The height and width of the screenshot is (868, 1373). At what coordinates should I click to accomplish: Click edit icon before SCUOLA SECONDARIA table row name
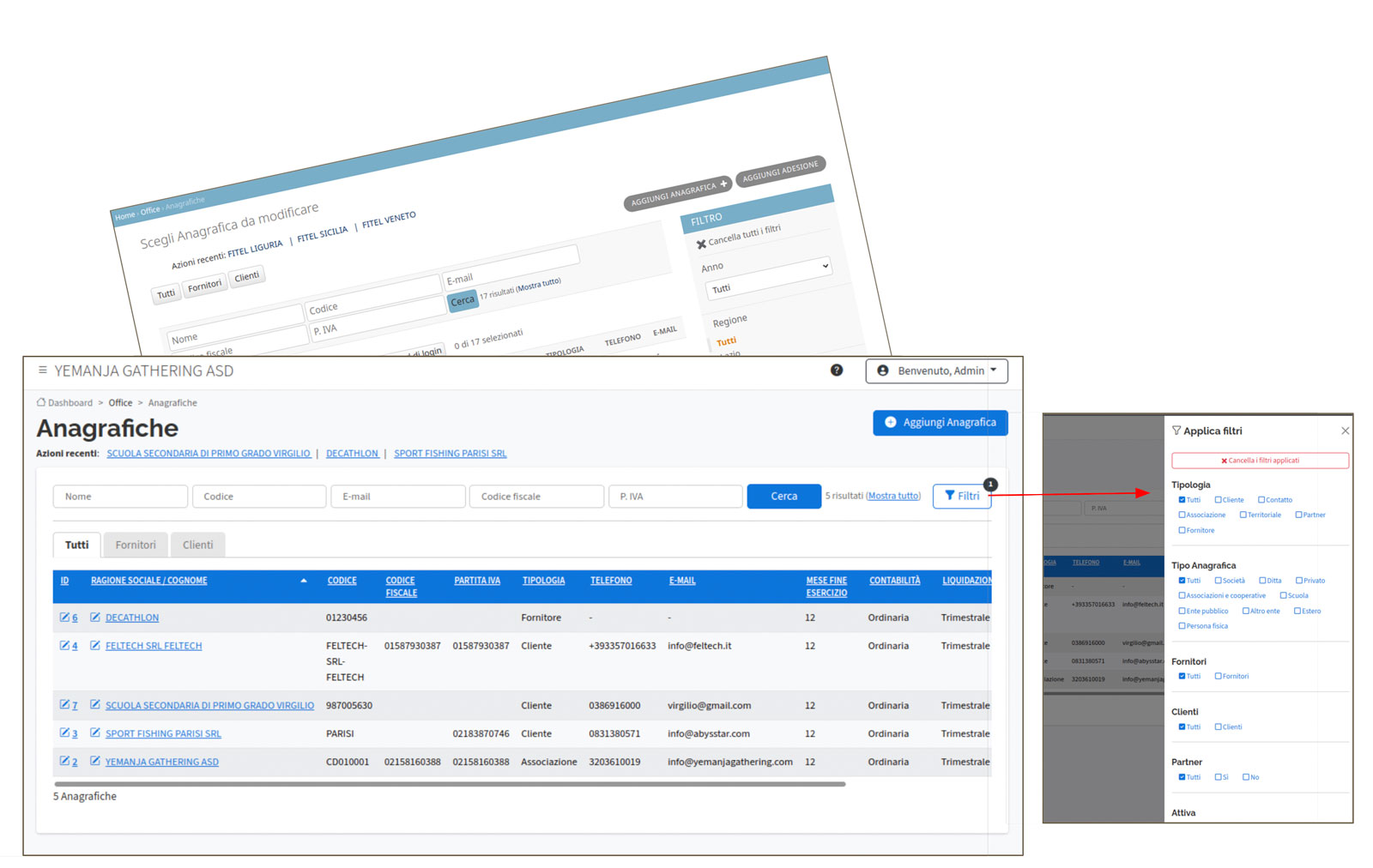coord(95,705)
